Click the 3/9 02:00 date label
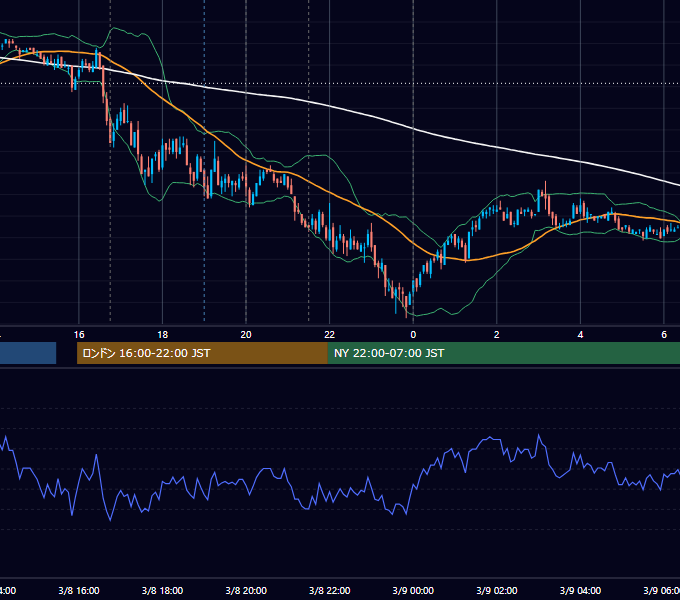The width and height of the screenshot is (680, 600). coord(497,591)
